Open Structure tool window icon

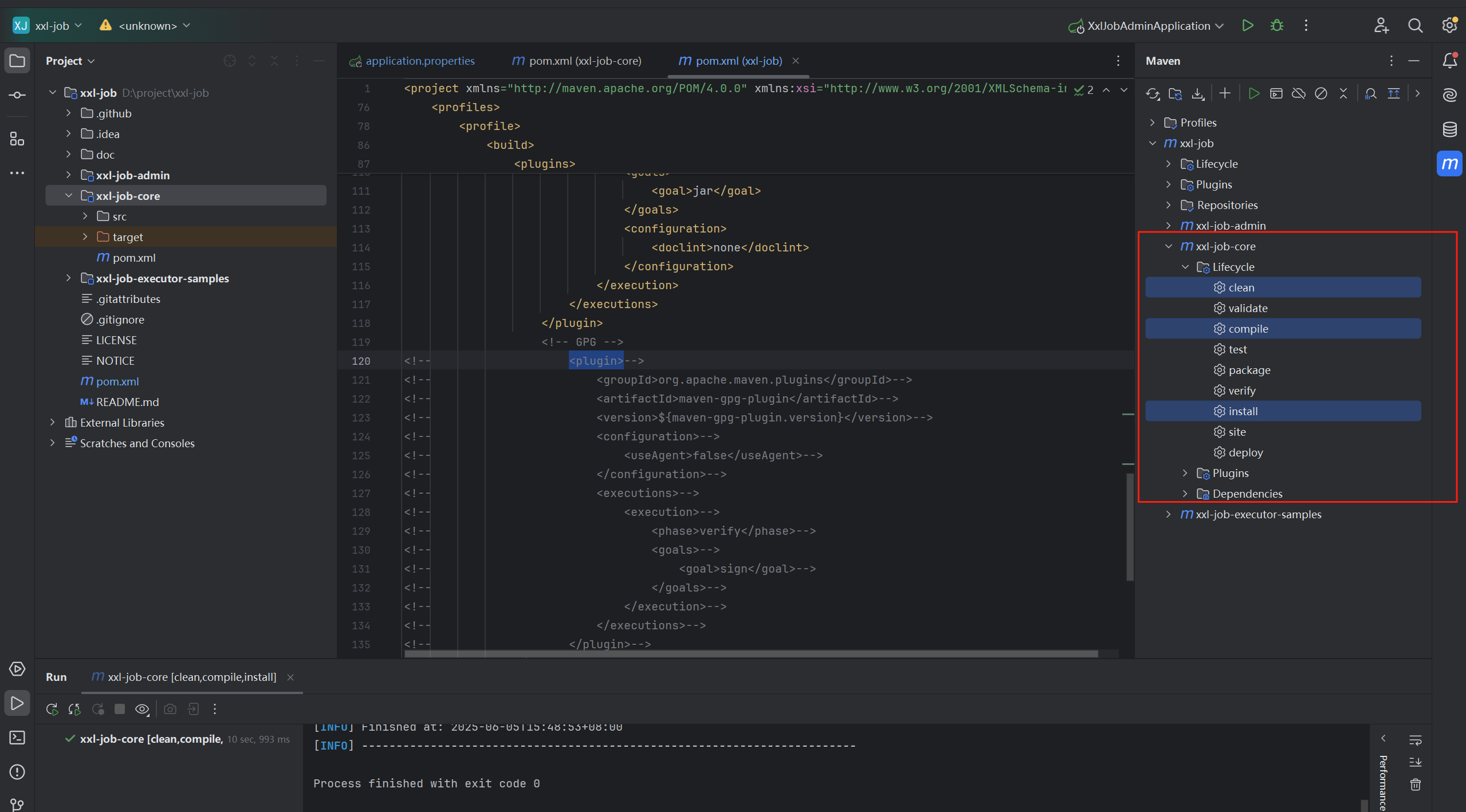tap(17, 139)
